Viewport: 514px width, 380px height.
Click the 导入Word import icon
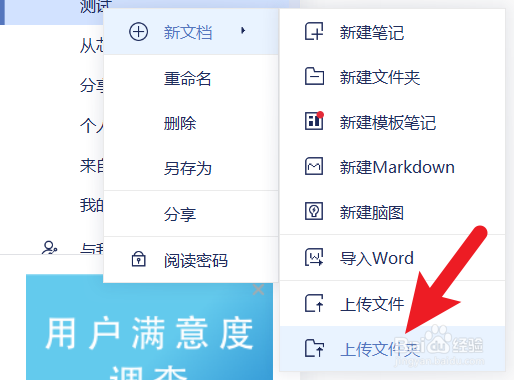click(x=314, y=257)
